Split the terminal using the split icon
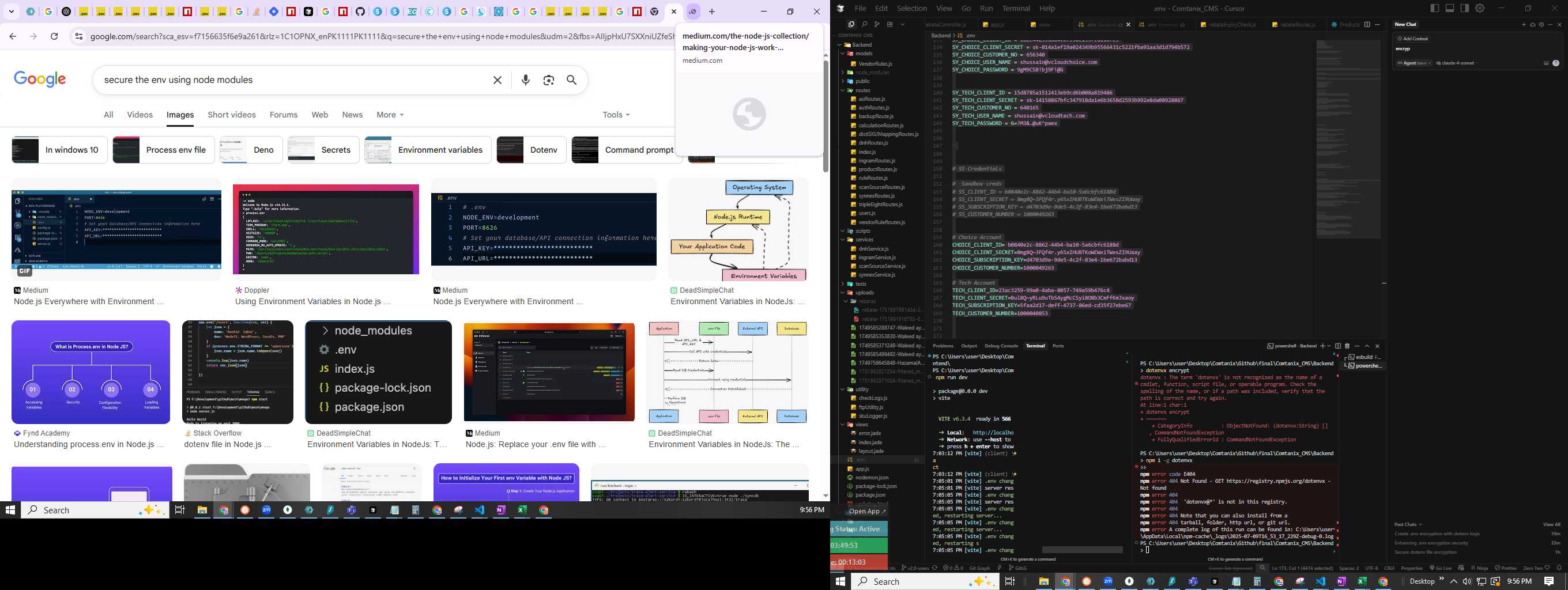The height and width of the screenshot is (590, 1568). 1338,346
